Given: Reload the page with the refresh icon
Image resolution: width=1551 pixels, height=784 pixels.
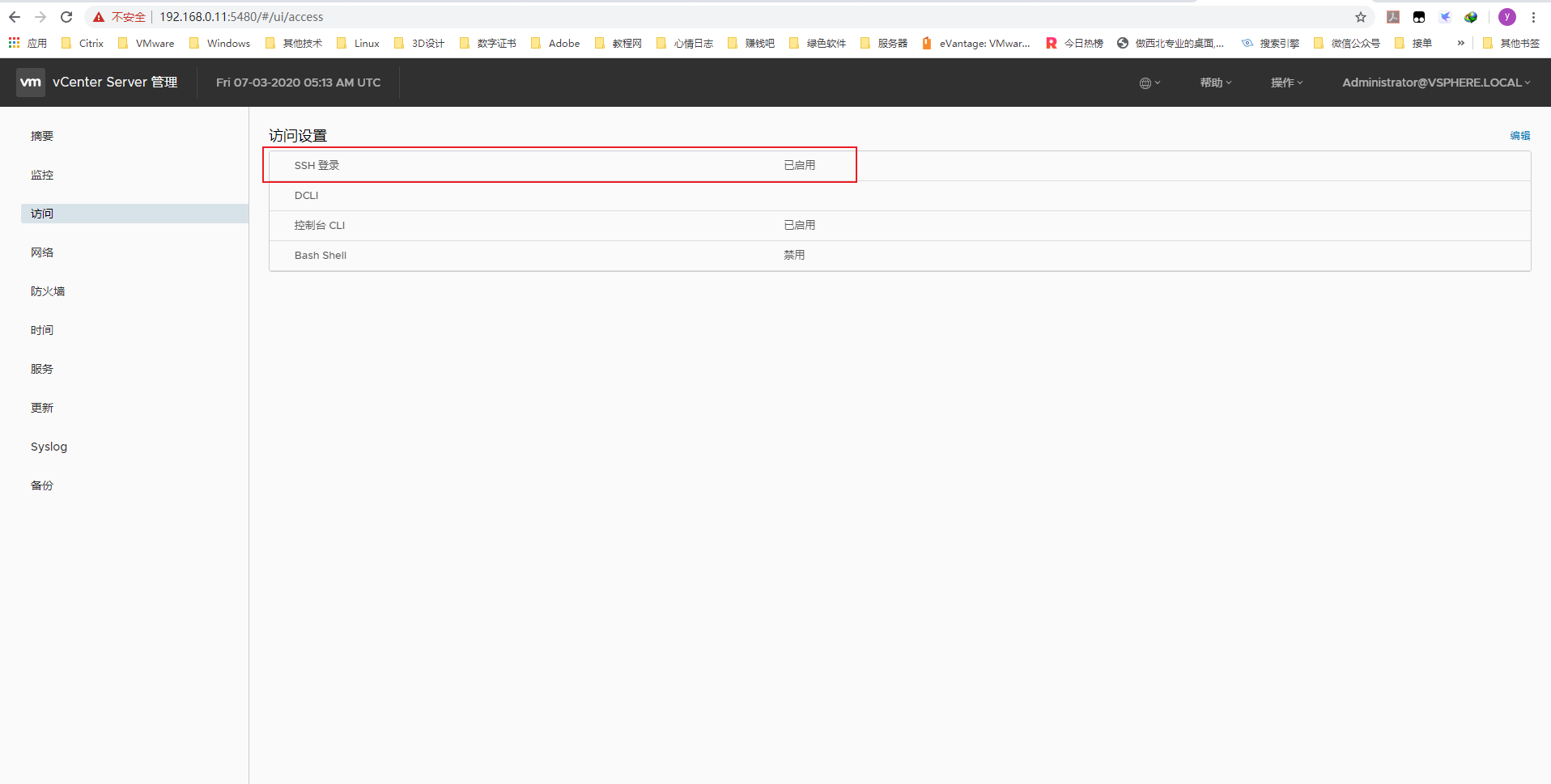Looking at the screenshot, I should [66, 17].
